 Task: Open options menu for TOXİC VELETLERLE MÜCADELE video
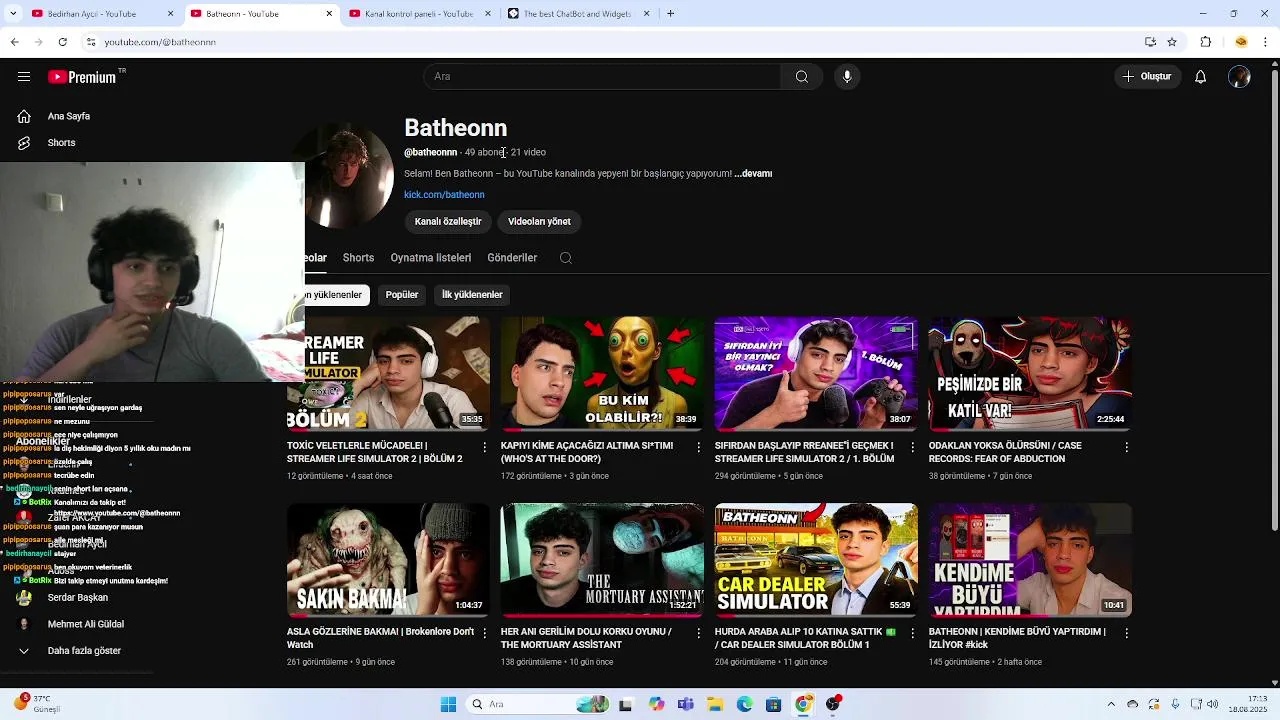[485, 447]
